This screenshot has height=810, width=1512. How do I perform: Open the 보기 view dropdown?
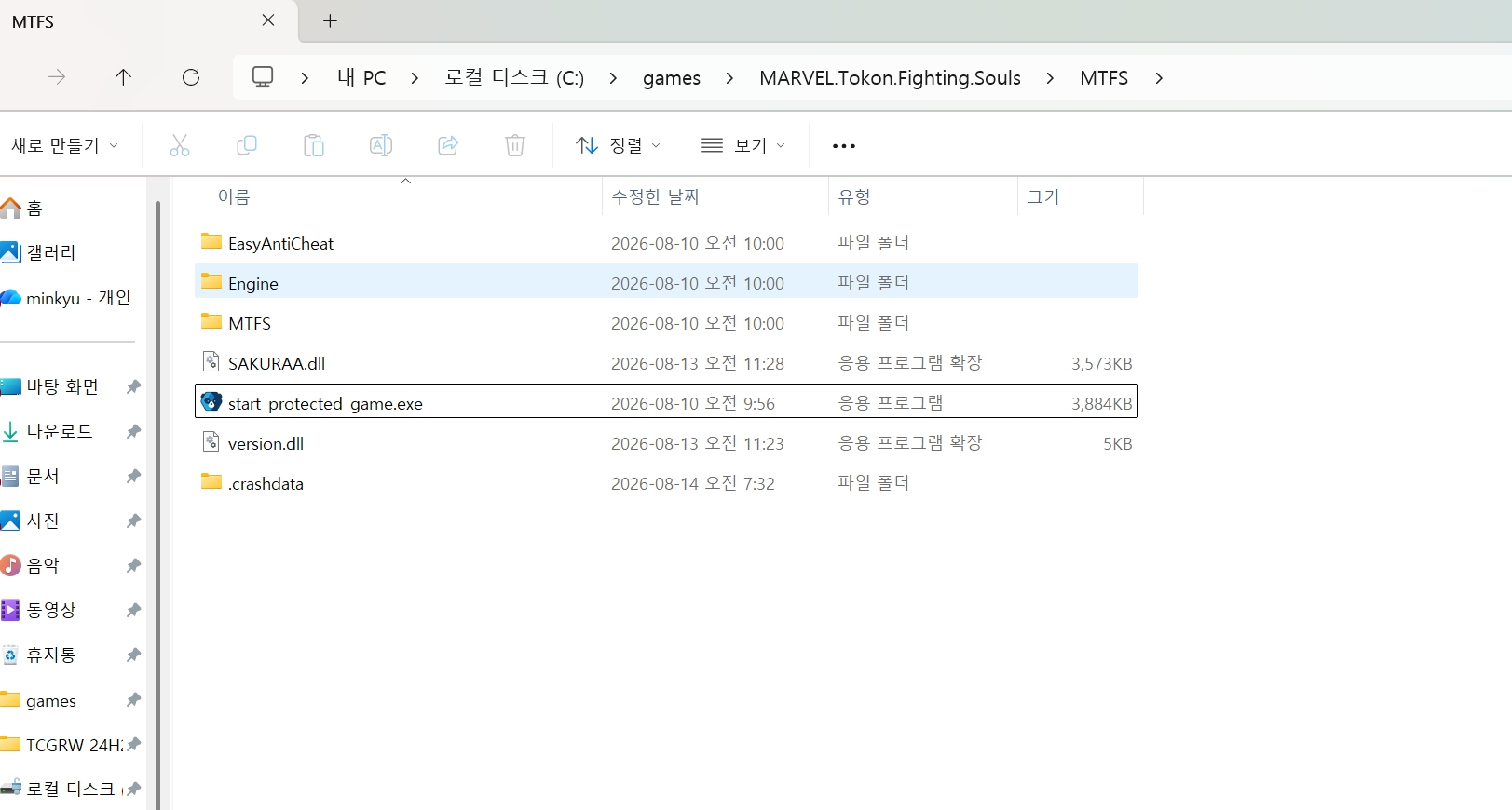pyautogui.click(x=743, y=145)
